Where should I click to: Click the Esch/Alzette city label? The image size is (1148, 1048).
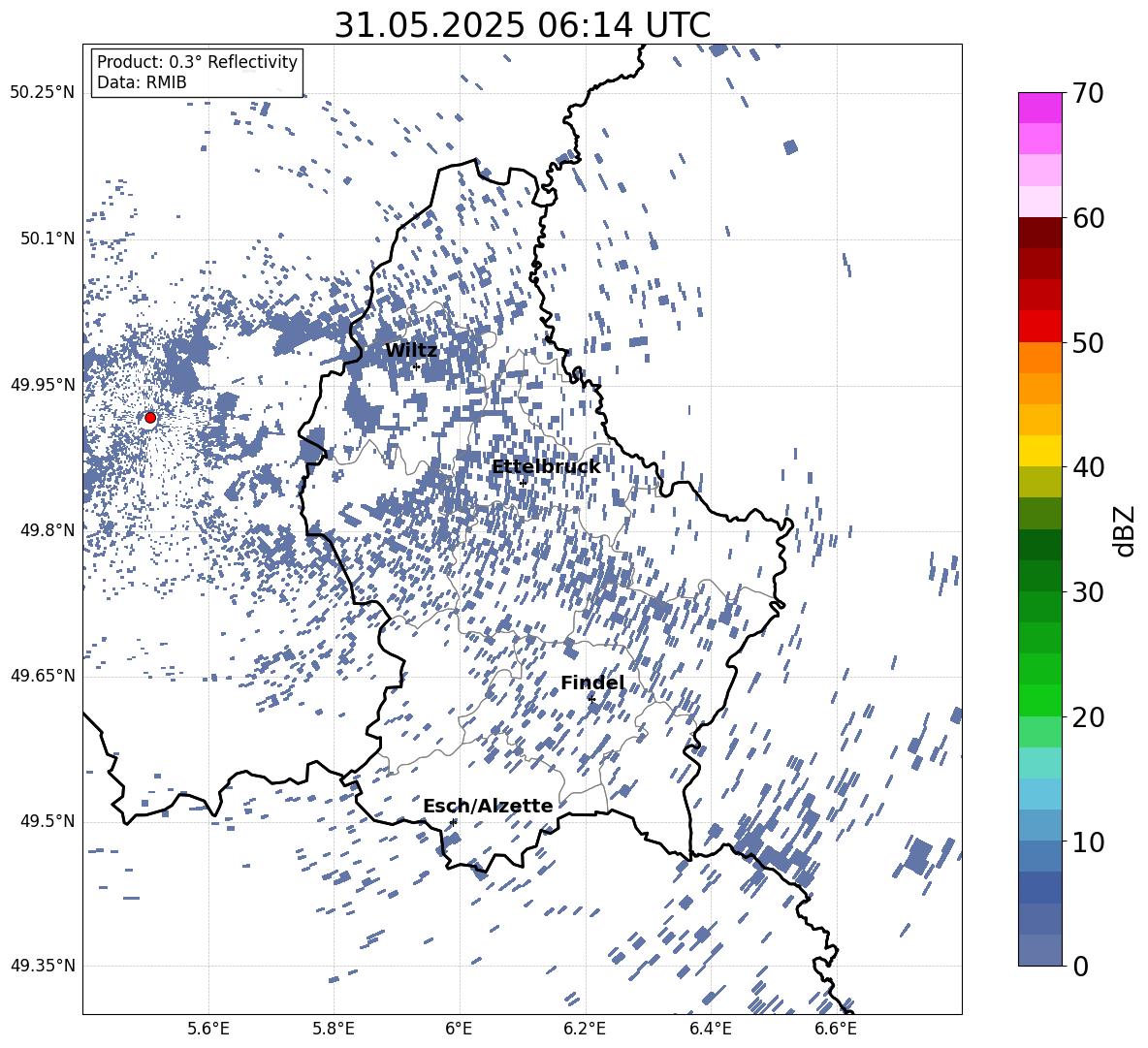coord(488,806)
